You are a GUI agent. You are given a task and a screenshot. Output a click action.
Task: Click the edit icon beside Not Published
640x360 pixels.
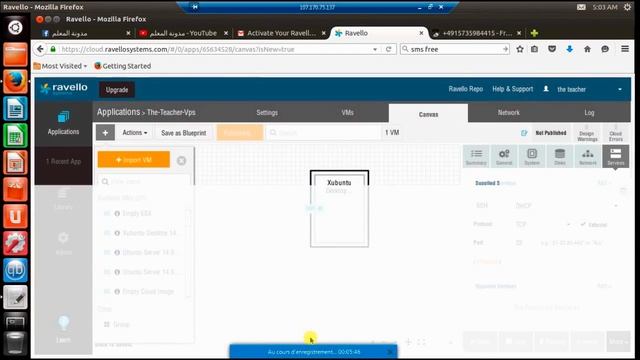point(524,133)
